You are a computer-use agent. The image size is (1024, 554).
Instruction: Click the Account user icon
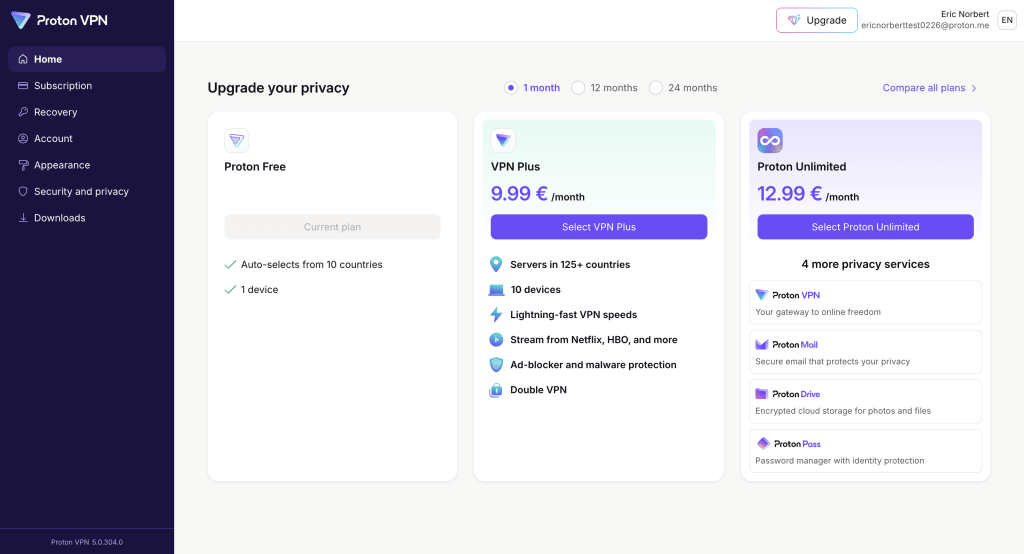tap(23, 138)
